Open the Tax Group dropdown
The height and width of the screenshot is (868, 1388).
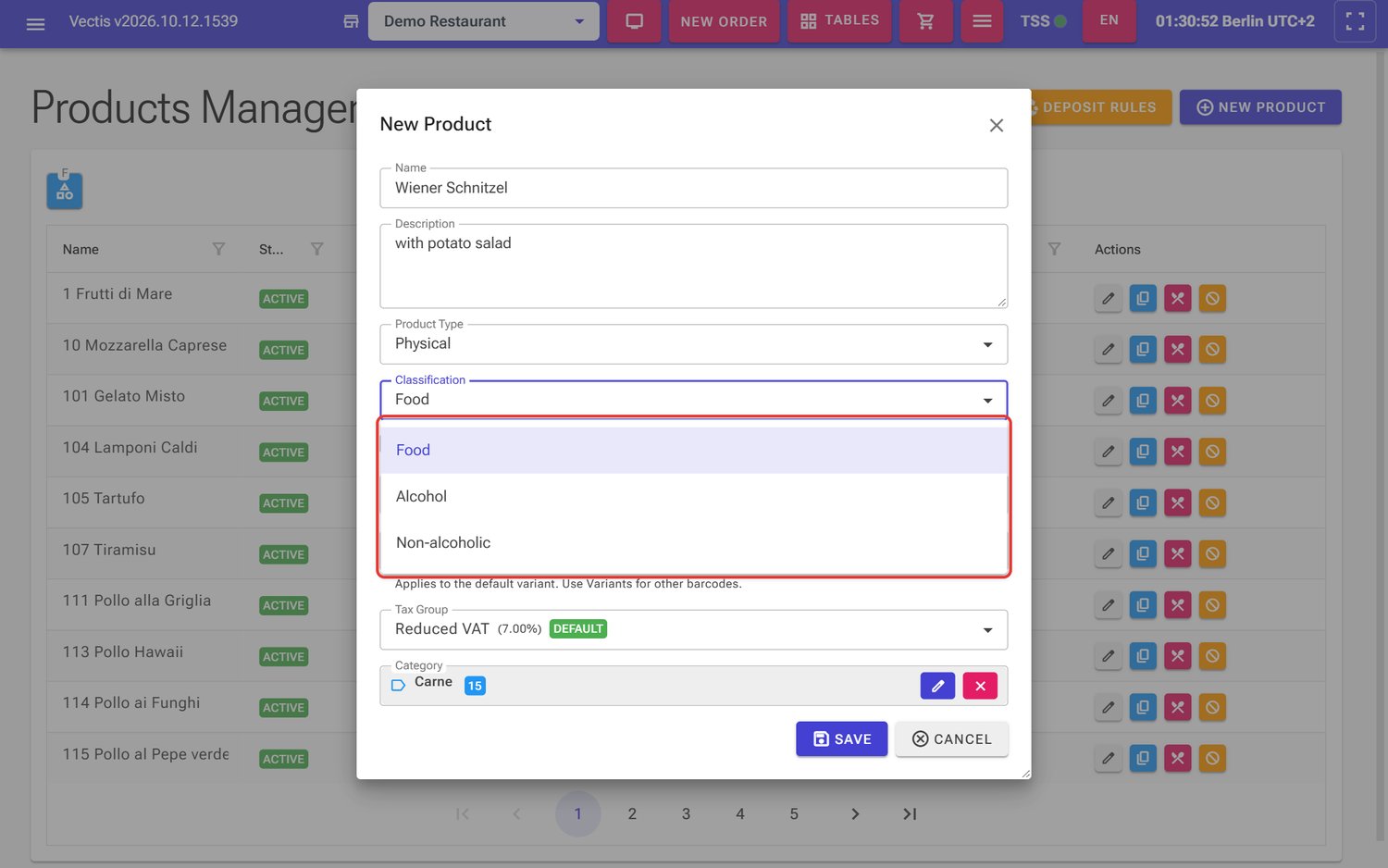coord(693,629)
